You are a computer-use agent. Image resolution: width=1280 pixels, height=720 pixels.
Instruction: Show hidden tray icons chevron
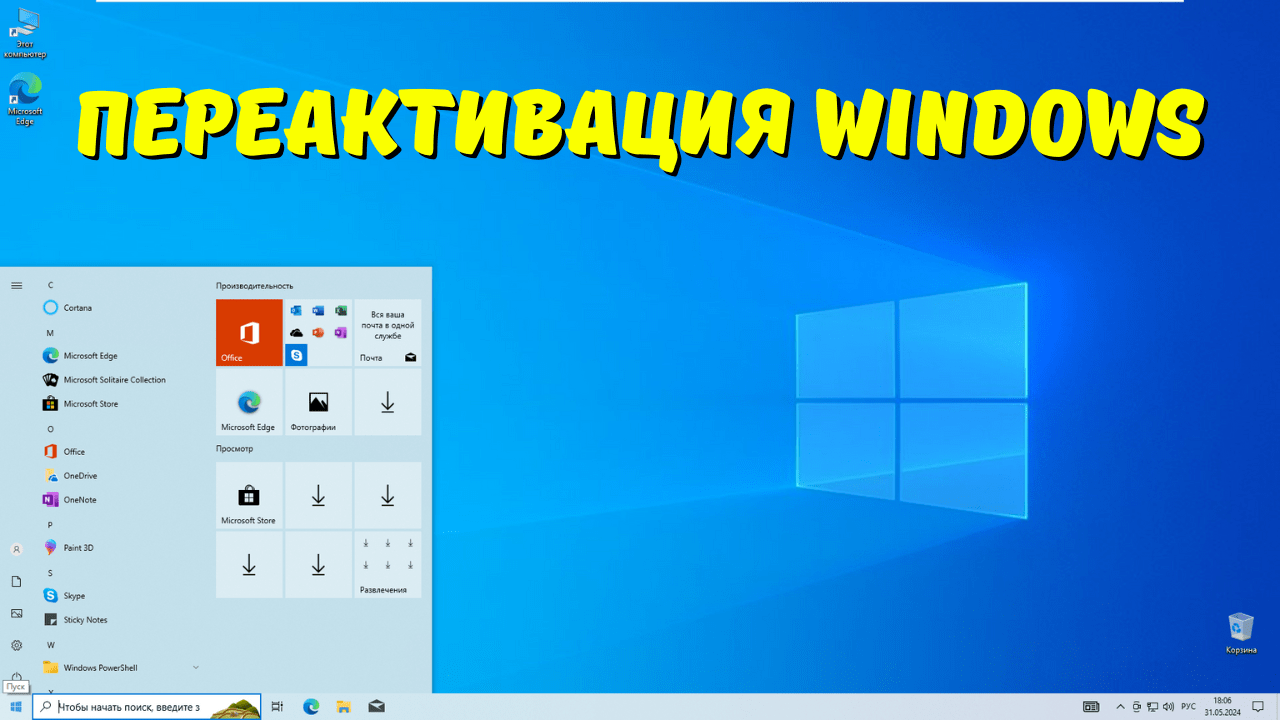(1120, 707)
